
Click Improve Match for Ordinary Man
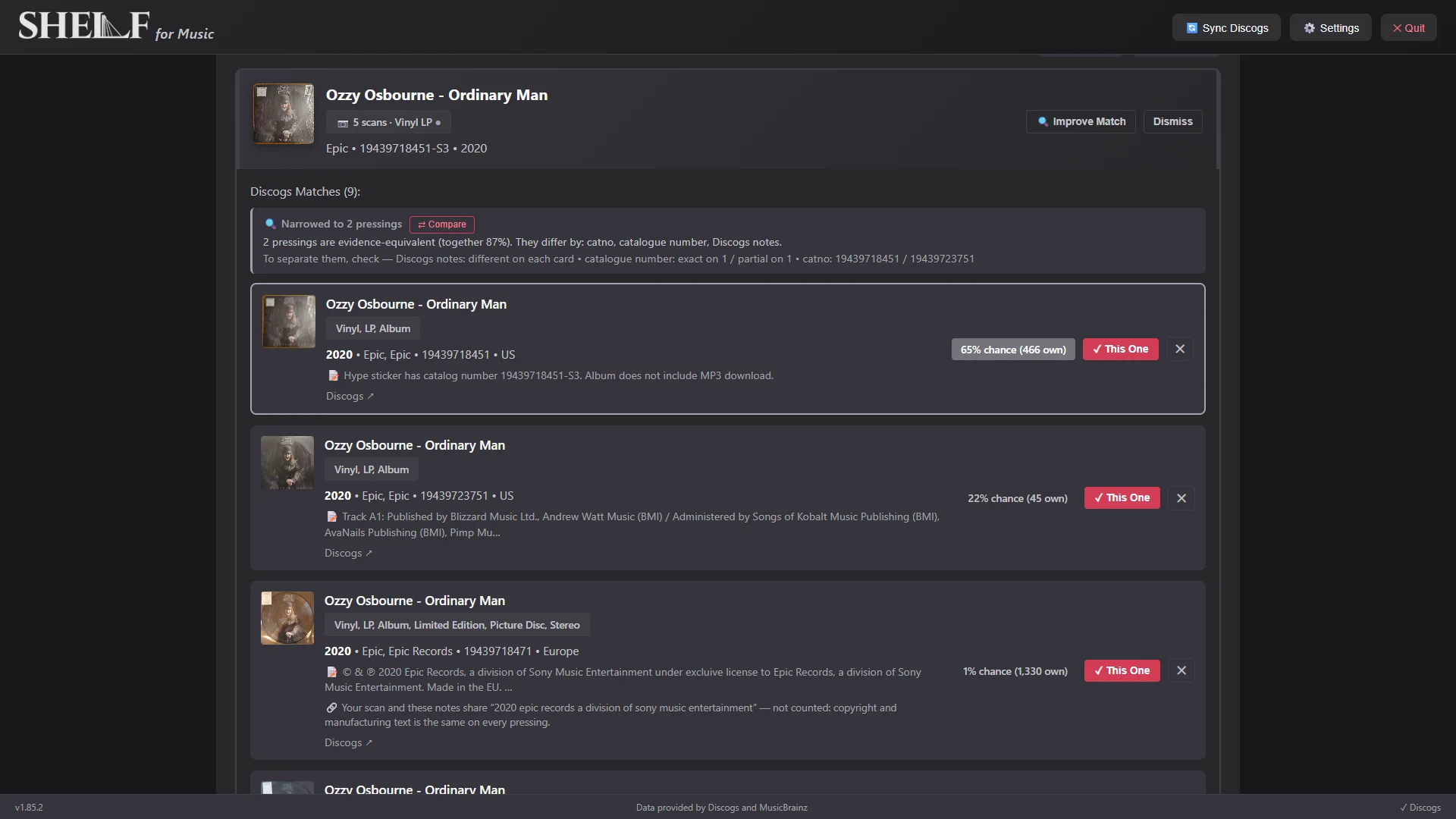[x=1081, y=121]
